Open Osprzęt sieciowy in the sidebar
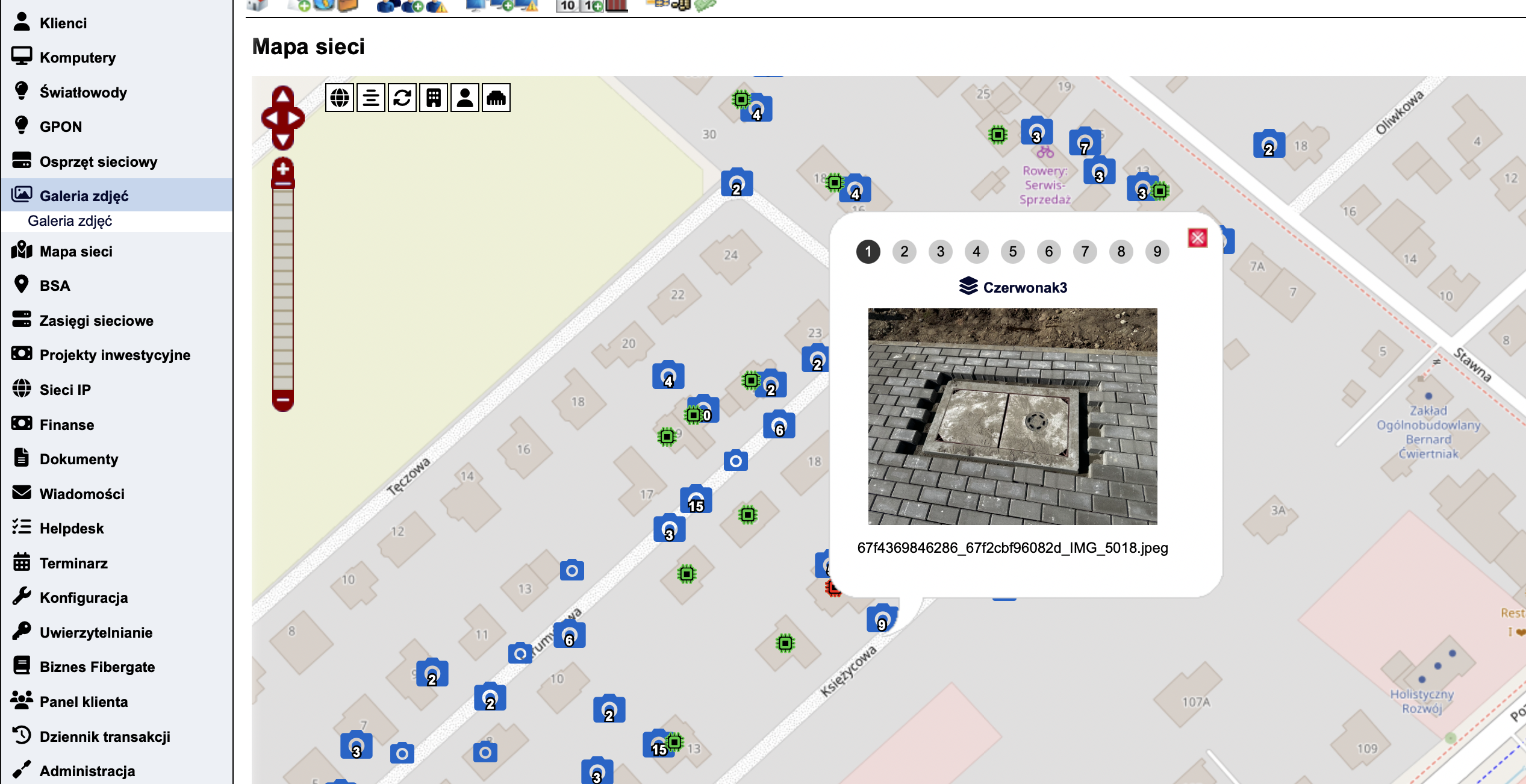Viewport: 1526px width, 784px height. pos(117,161)
